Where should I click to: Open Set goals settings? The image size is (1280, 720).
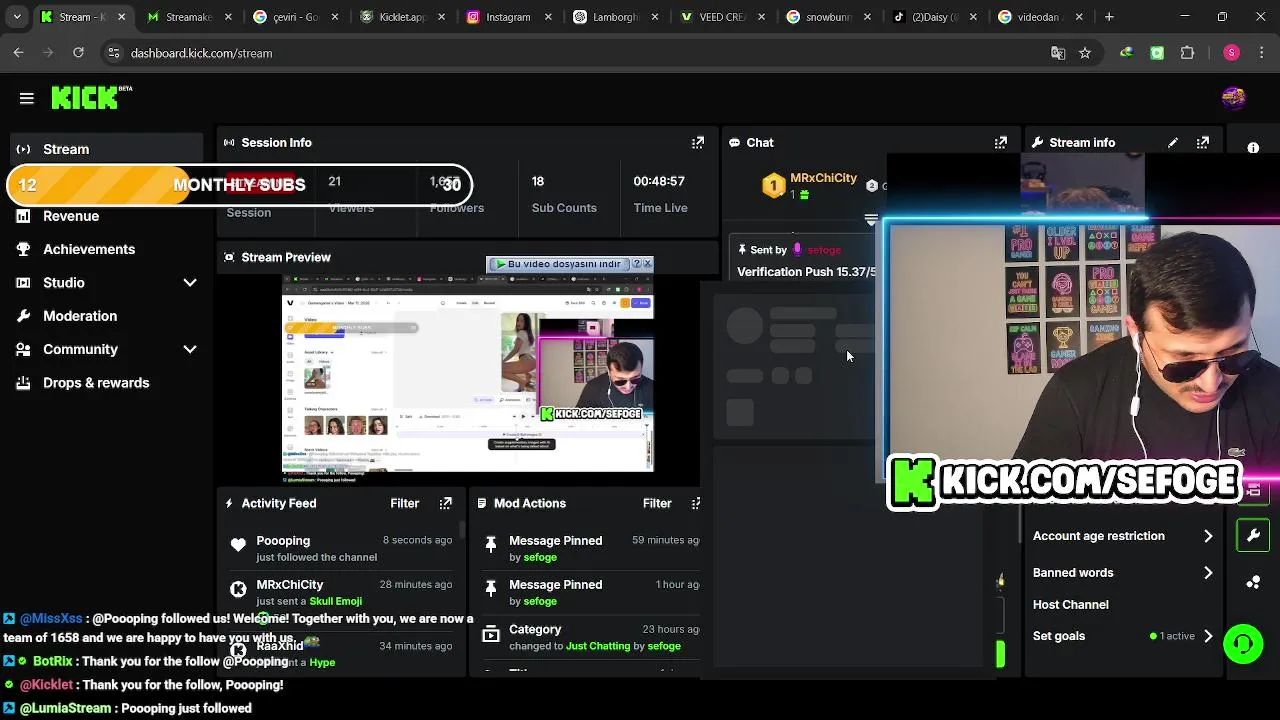[x=1123, y=636]
